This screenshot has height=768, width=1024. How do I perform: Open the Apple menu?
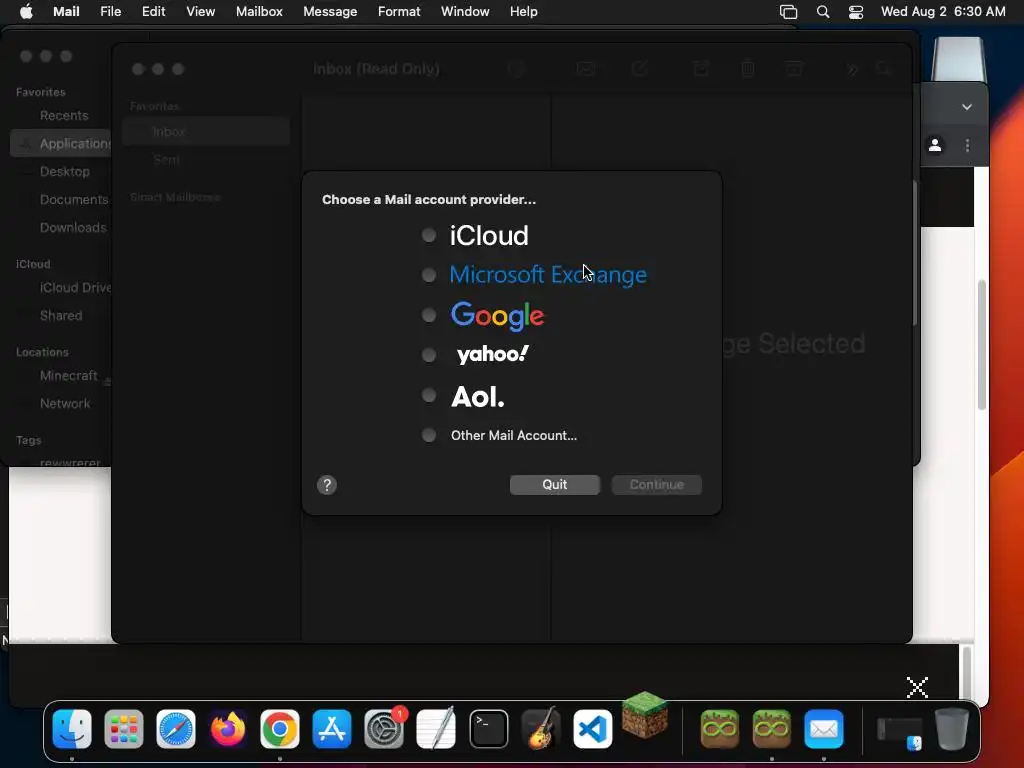click(26, 12)
